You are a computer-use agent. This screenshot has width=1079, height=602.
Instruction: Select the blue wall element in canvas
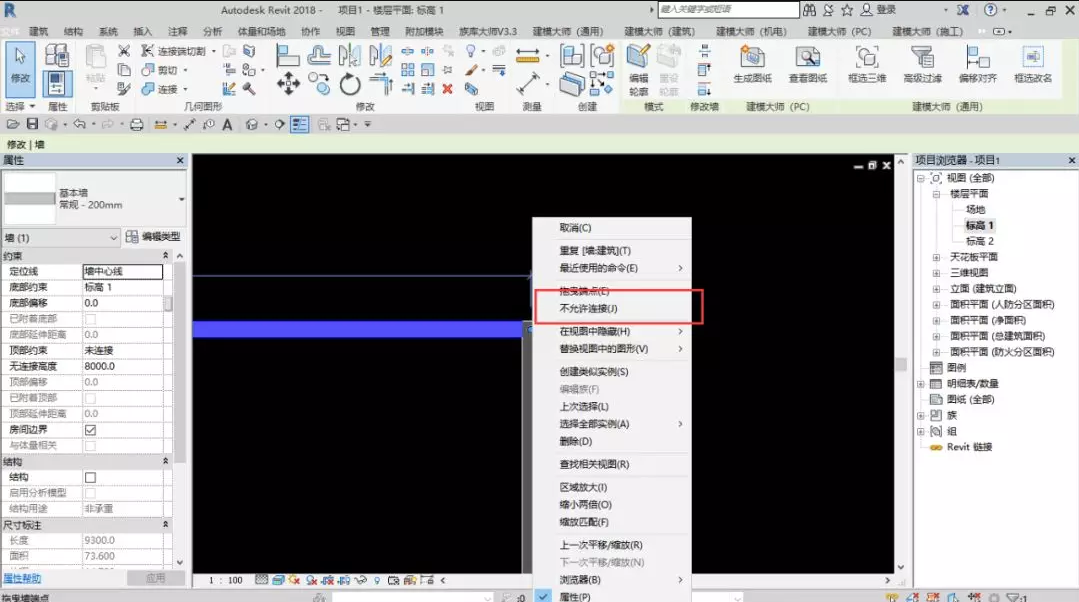click(x=358, y=330)
